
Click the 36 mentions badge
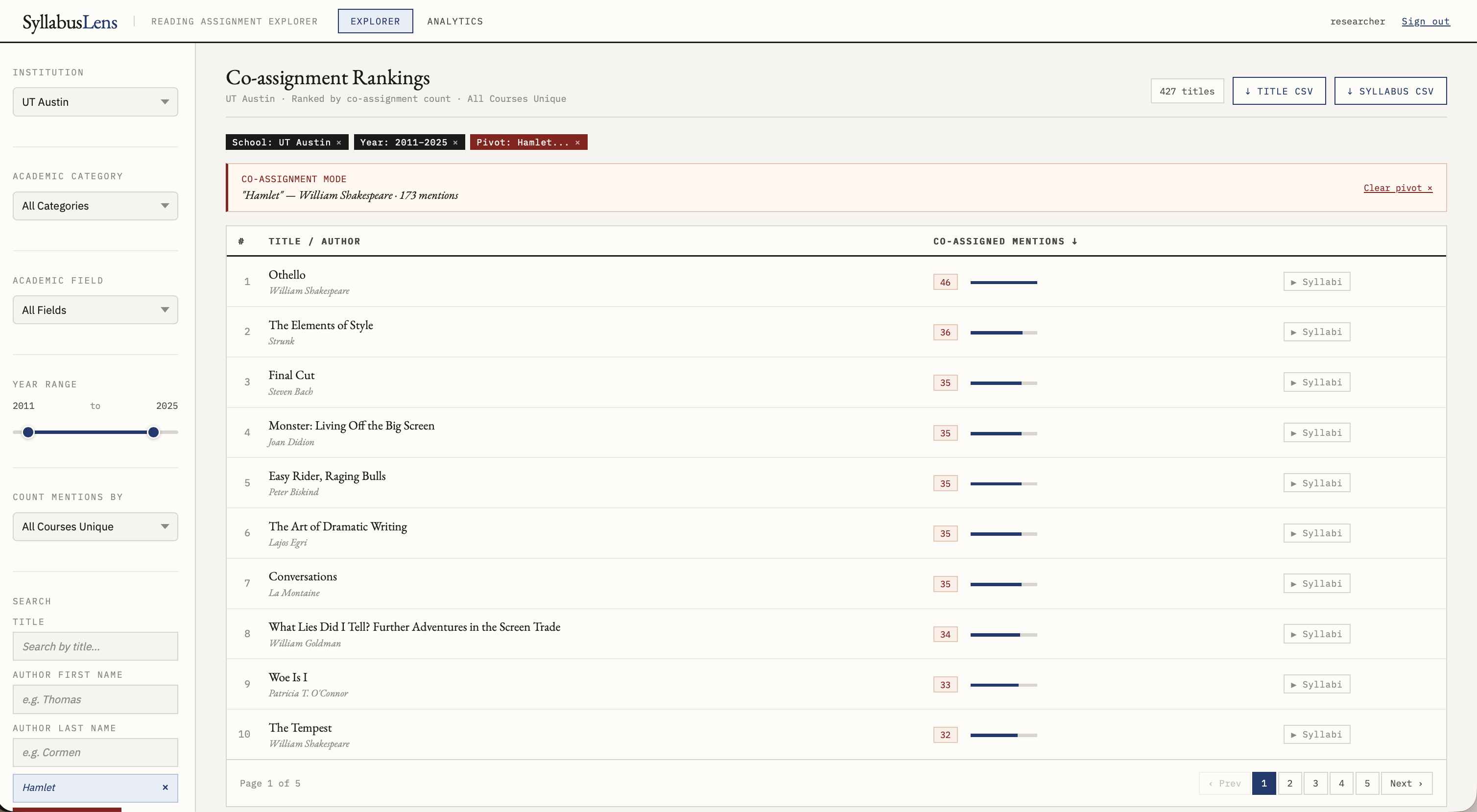[945, 333]
